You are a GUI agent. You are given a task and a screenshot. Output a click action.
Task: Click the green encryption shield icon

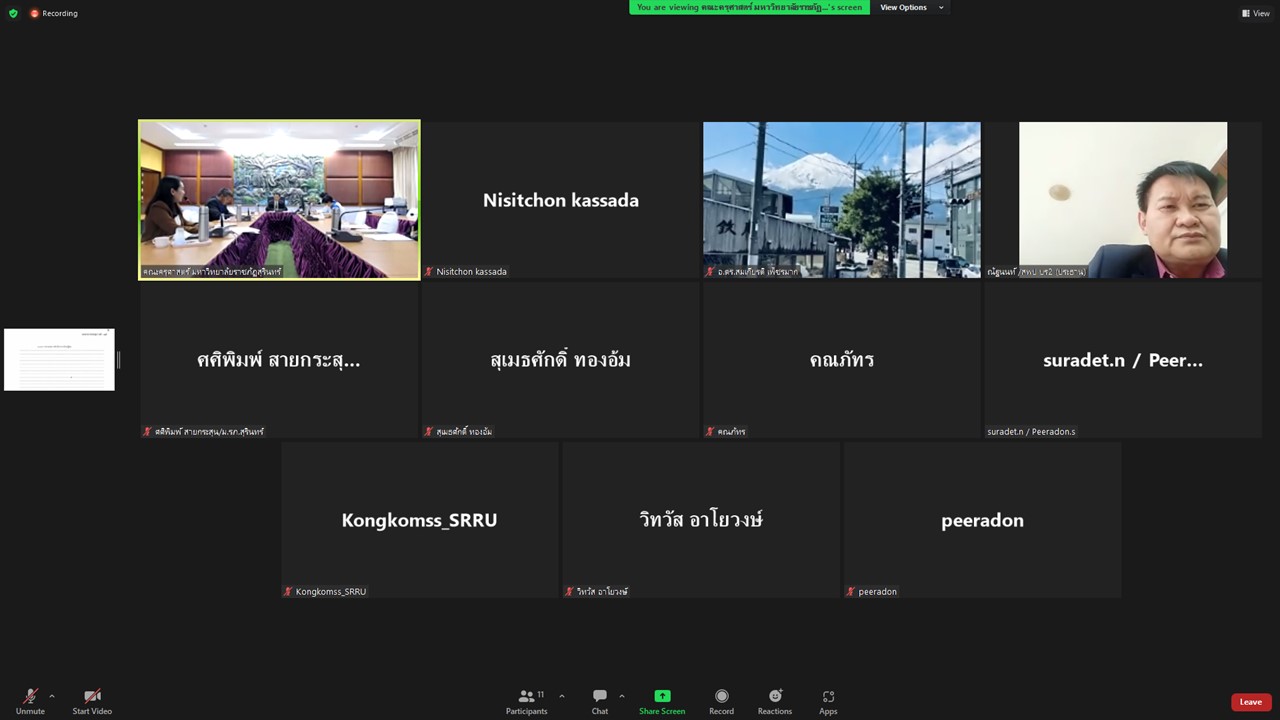point(13,13)
